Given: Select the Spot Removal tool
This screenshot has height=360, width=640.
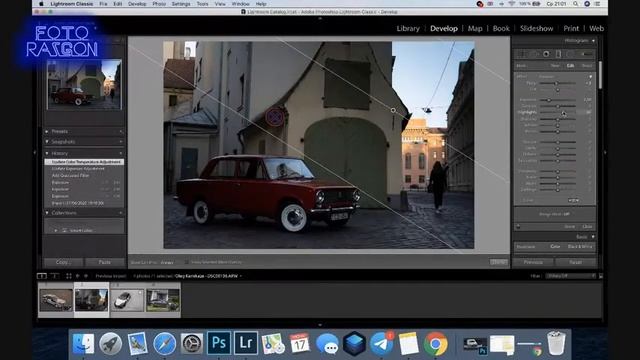Looking at the screenshot, I should click(535, 54).
